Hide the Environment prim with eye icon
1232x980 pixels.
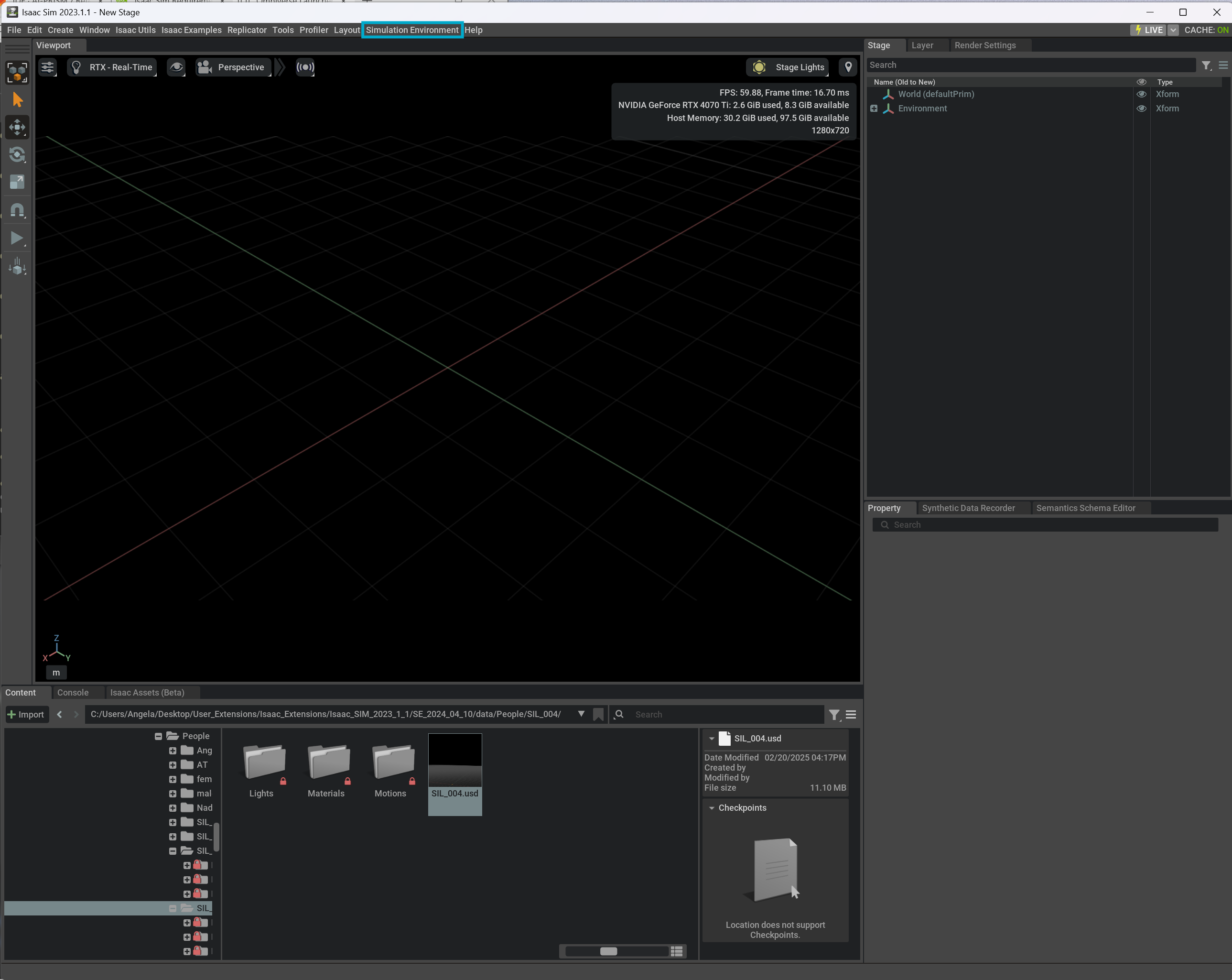pos(1141,109)
